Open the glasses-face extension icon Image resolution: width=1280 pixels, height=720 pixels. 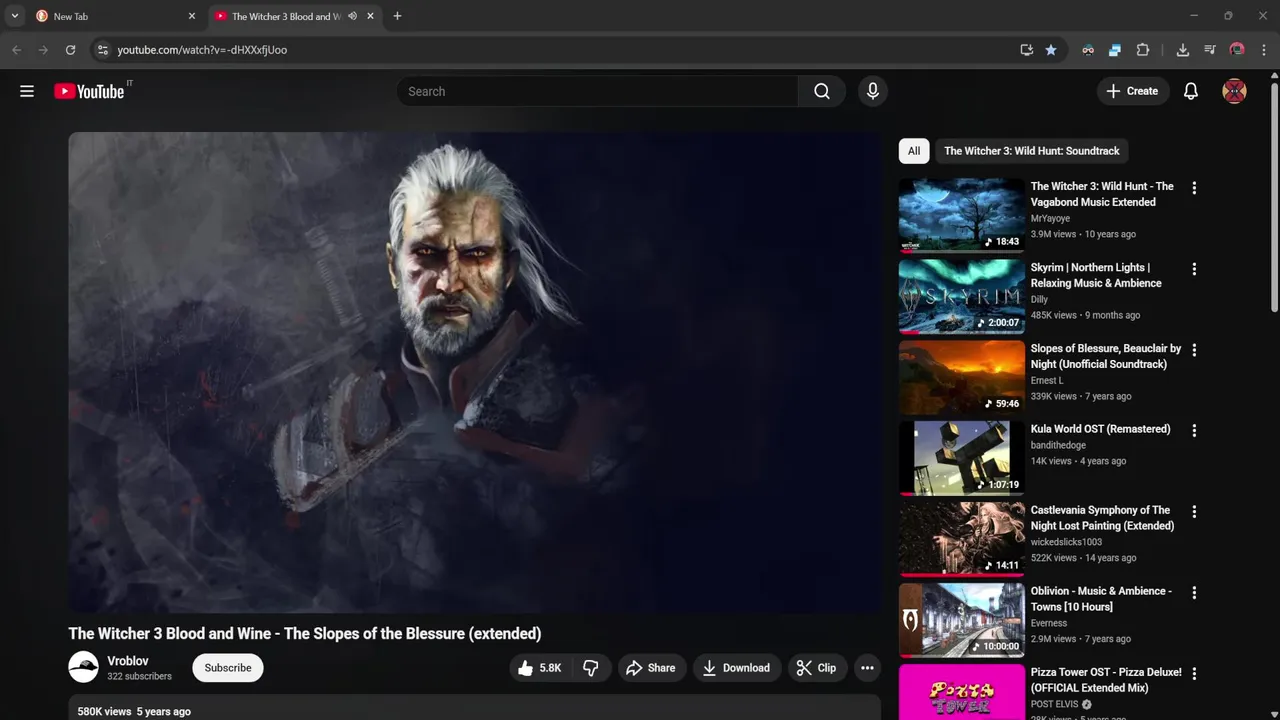1088,50
